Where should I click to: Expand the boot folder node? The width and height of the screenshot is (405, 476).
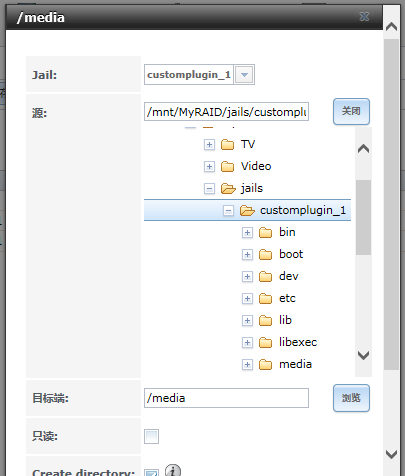point(247,255)
